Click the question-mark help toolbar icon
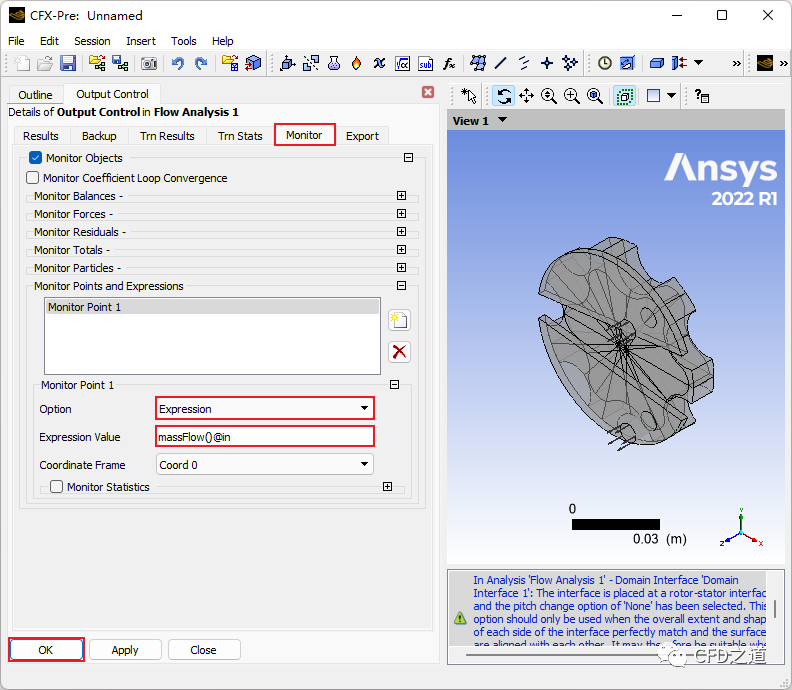This screenshot has width=792, height=690. point(702,95)
